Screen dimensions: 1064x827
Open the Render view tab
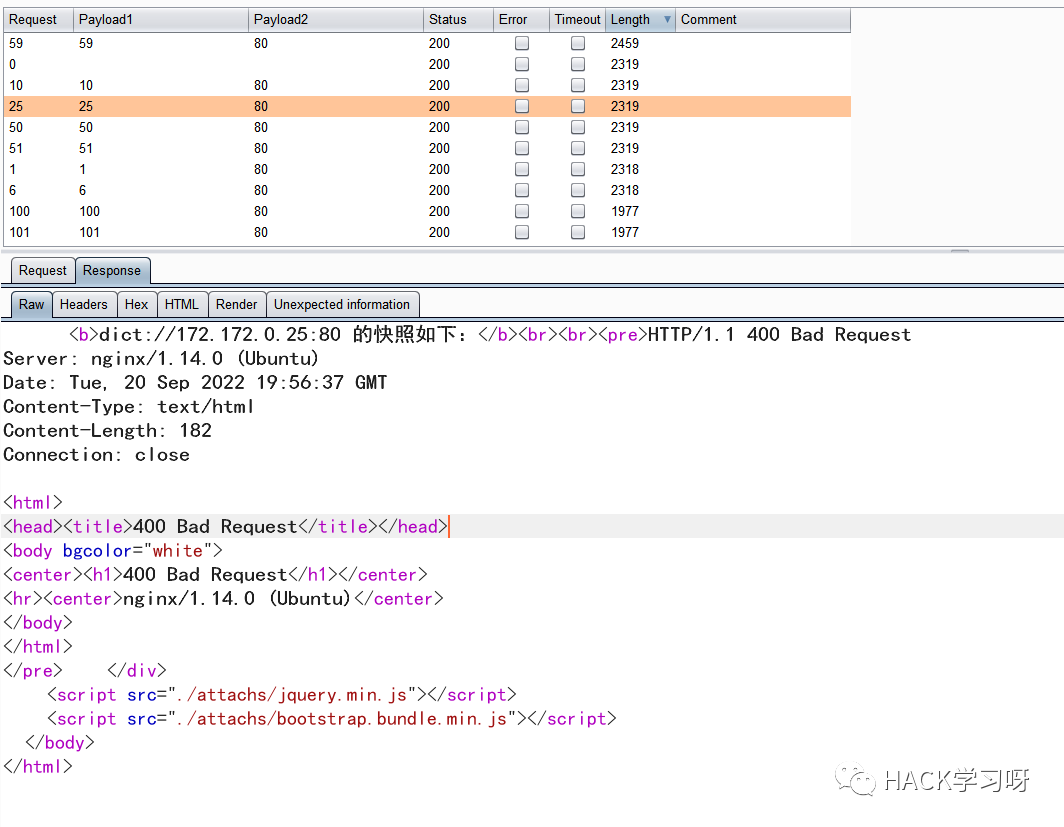236,305
